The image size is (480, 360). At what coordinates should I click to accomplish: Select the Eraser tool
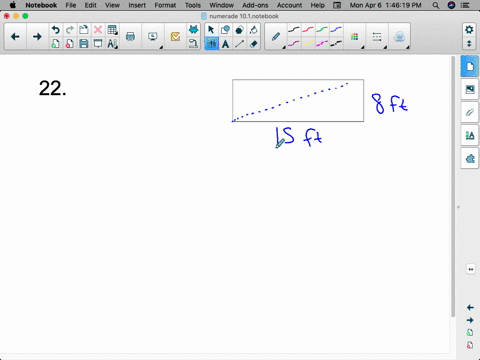click(x=253, y=43)
